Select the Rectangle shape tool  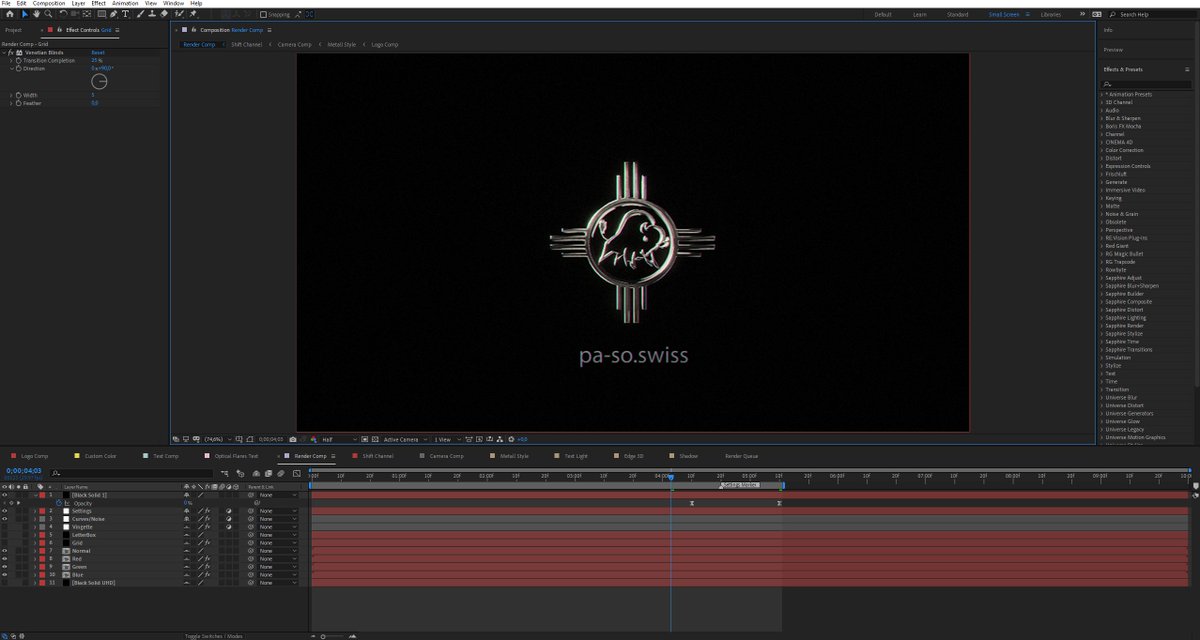click(101, 14)
